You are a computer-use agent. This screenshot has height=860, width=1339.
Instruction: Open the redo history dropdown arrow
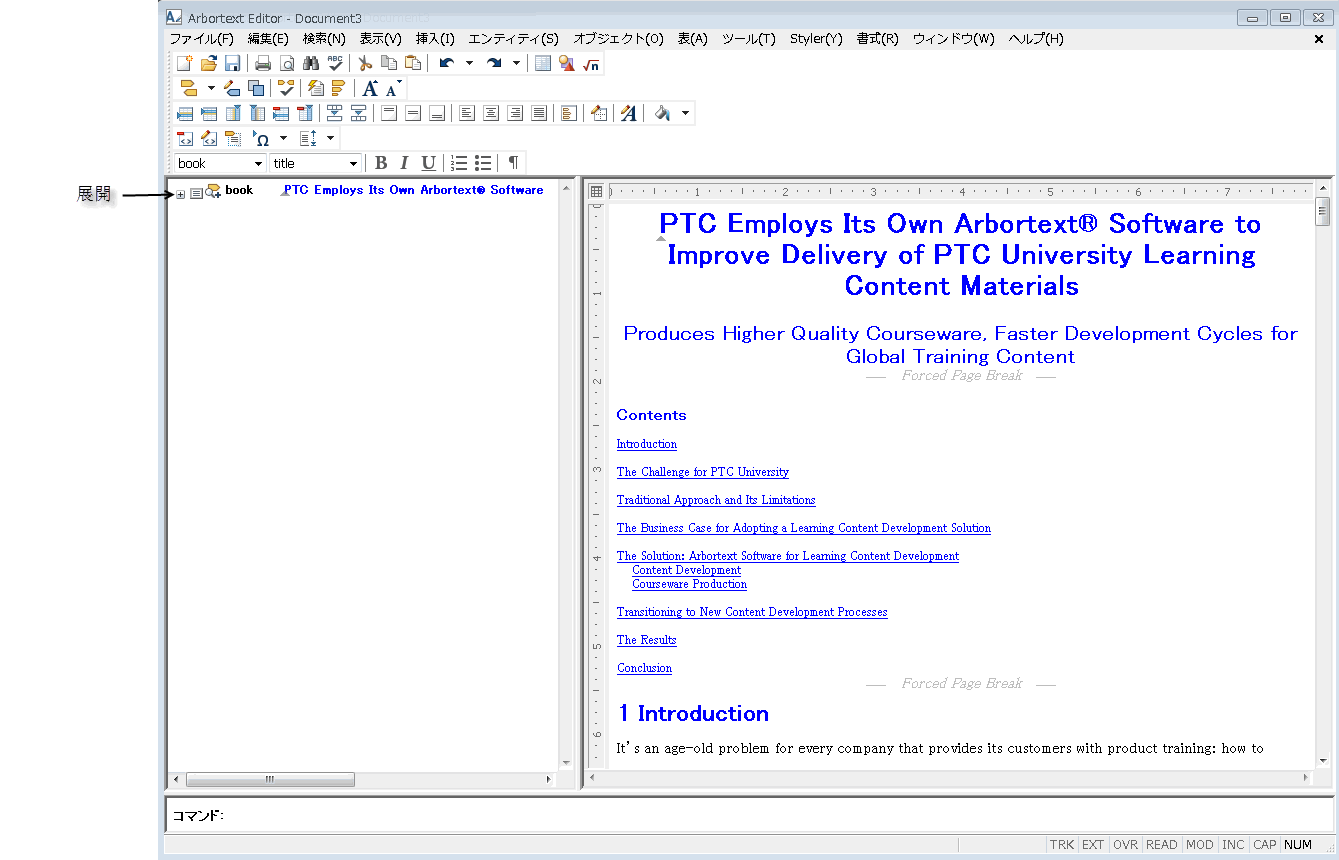coord(517,64)
